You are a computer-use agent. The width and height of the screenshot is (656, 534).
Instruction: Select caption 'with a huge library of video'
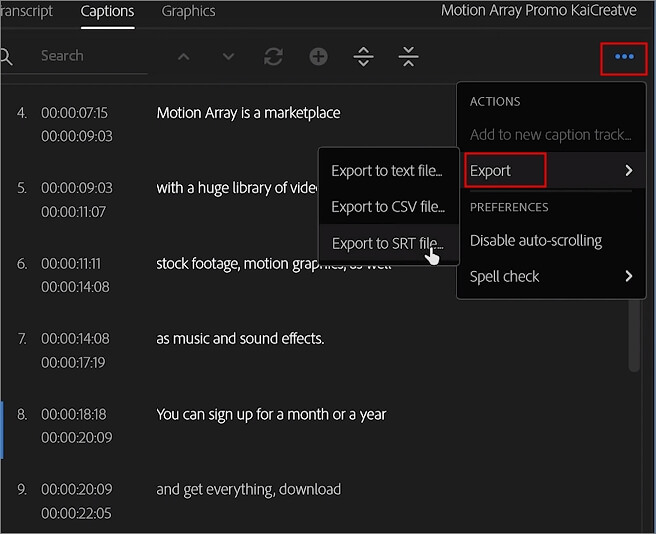click(237, 188)
